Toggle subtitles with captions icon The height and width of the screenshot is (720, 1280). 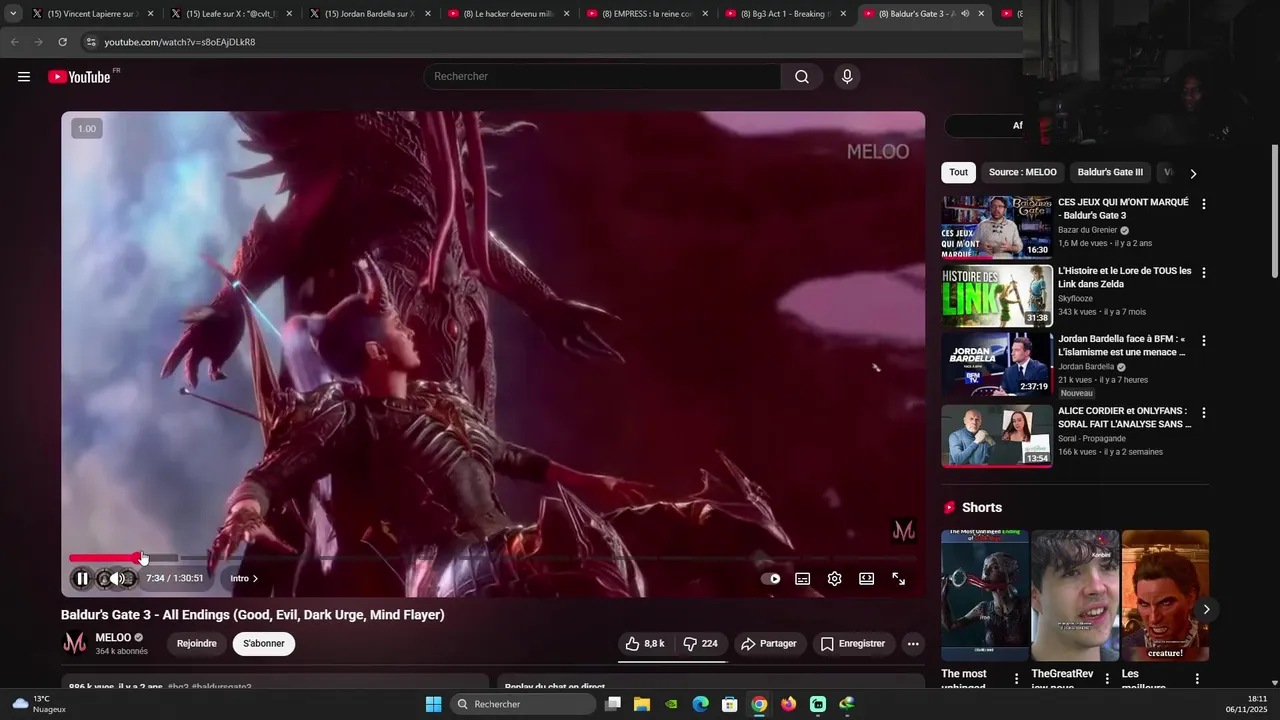(803, 578)
